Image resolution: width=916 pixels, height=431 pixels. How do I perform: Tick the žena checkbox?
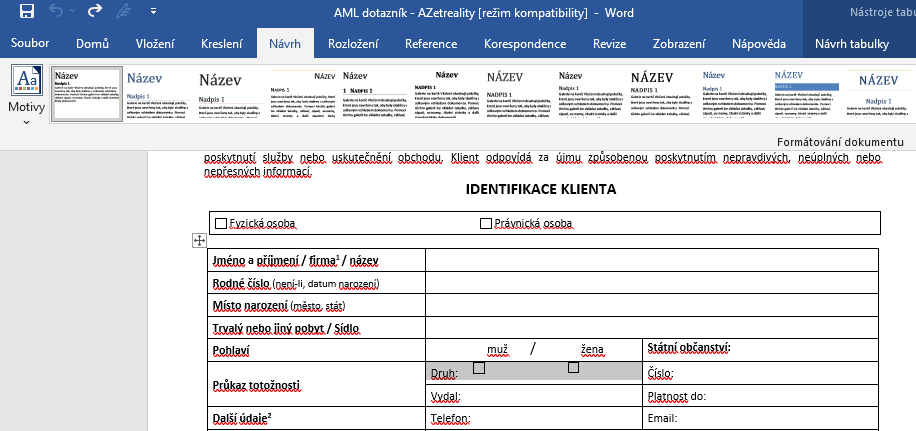point(574,368)
